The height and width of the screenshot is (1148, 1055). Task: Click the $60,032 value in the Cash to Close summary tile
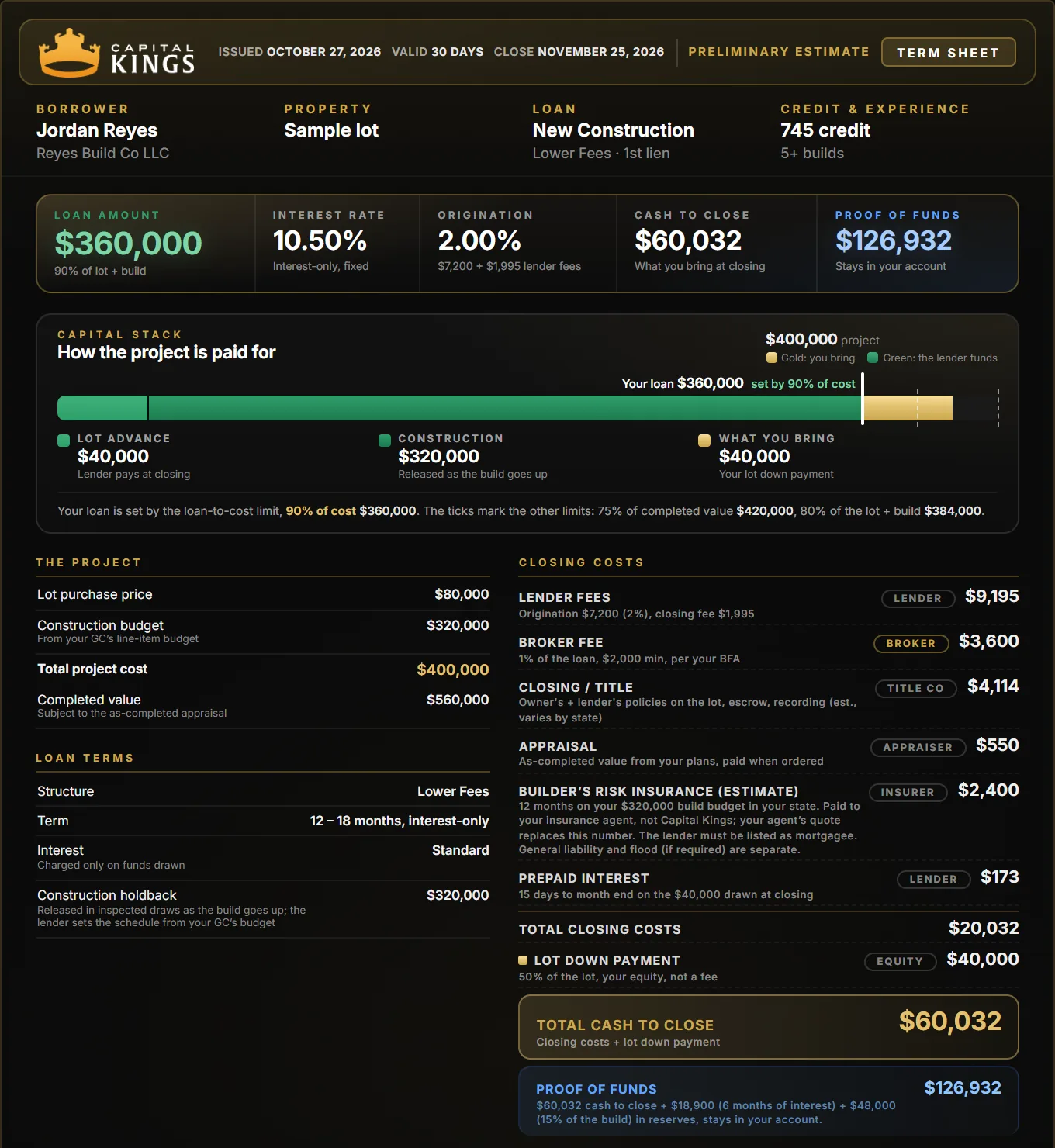pos(688,240)
